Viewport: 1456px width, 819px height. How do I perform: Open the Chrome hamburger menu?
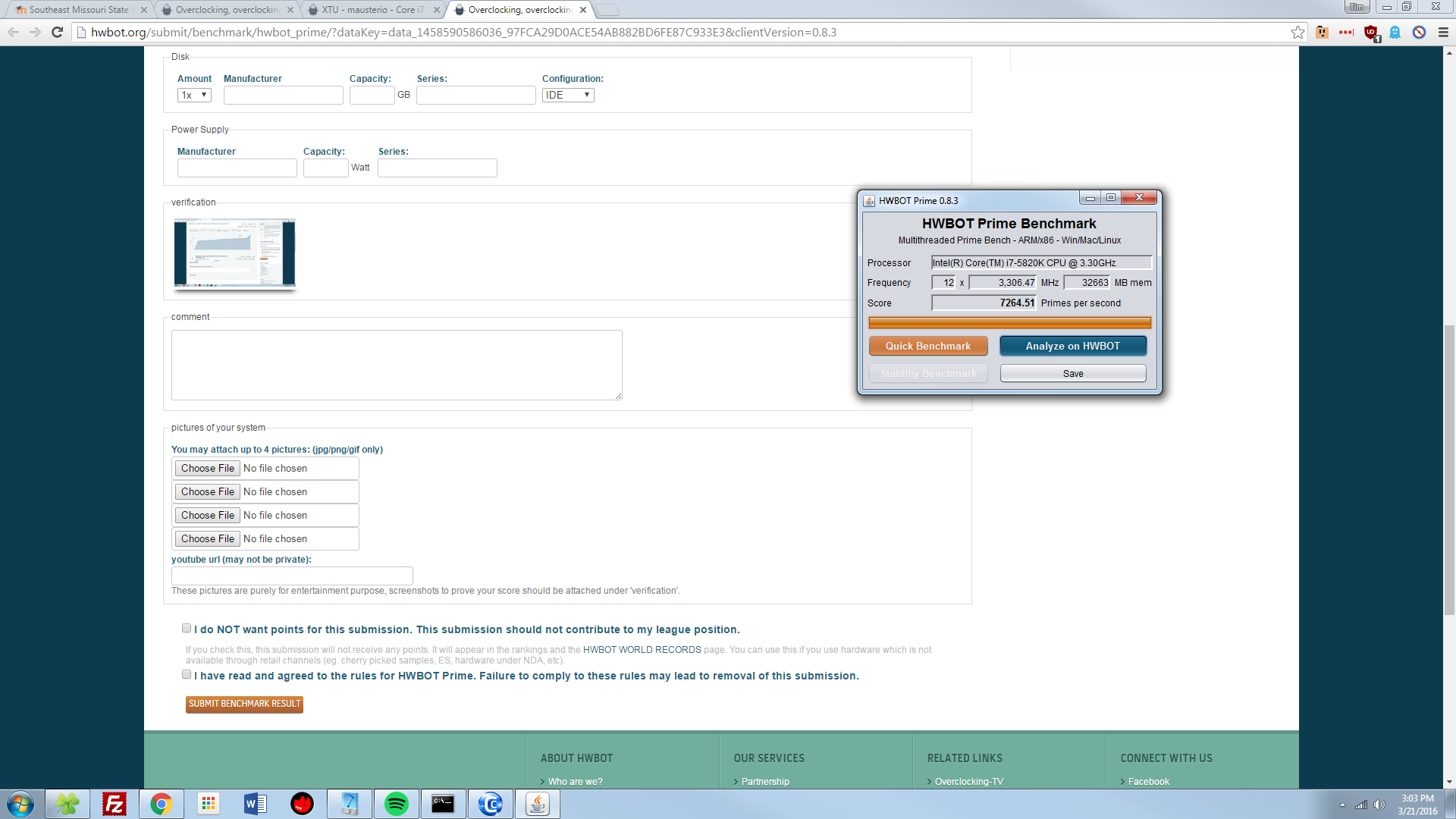tap(1443, 32)
